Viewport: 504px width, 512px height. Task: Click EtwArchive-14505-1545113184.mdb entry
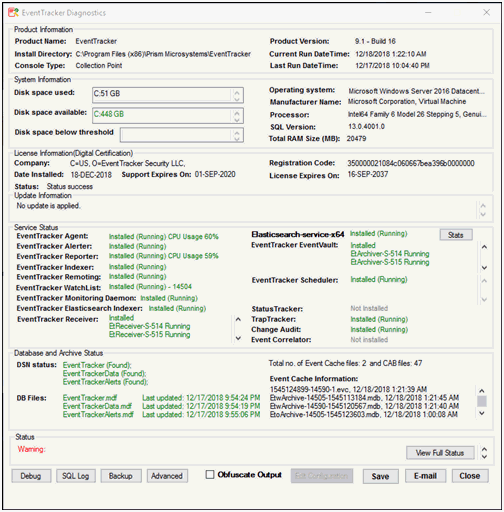tap(364, 398)
